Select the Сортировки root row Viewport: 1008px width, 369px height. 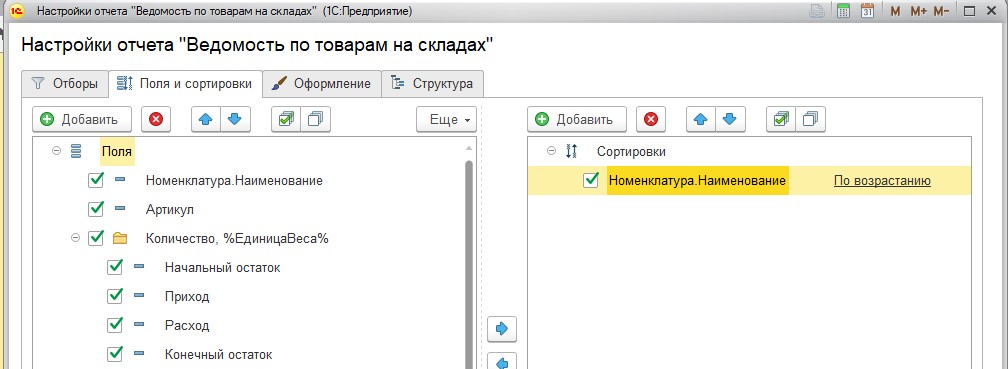(x=631, y=152)
